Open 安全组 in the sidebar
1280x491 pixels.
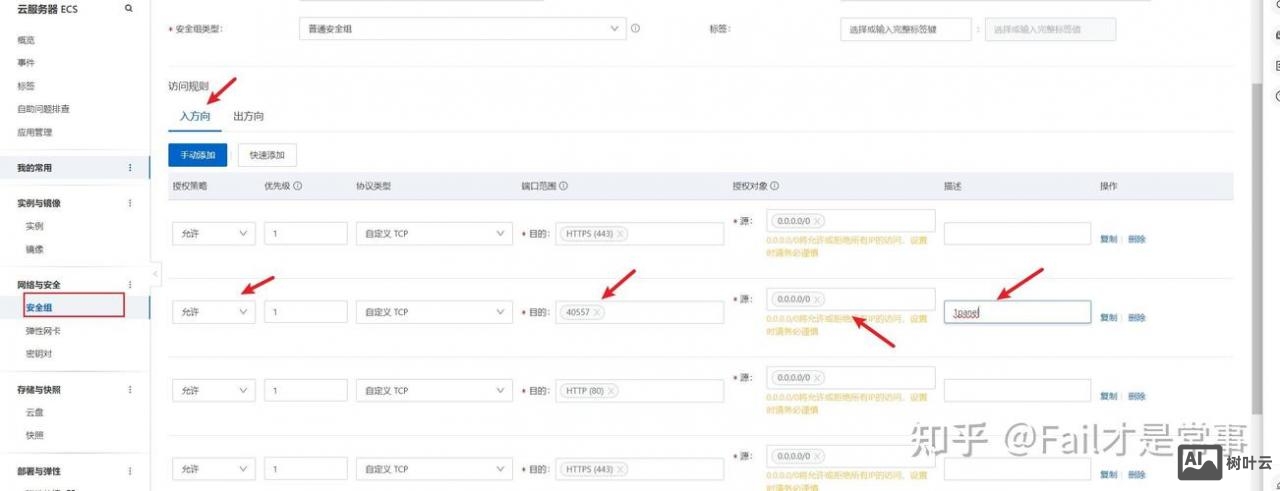pyautogui.click(x=39, y=308)
